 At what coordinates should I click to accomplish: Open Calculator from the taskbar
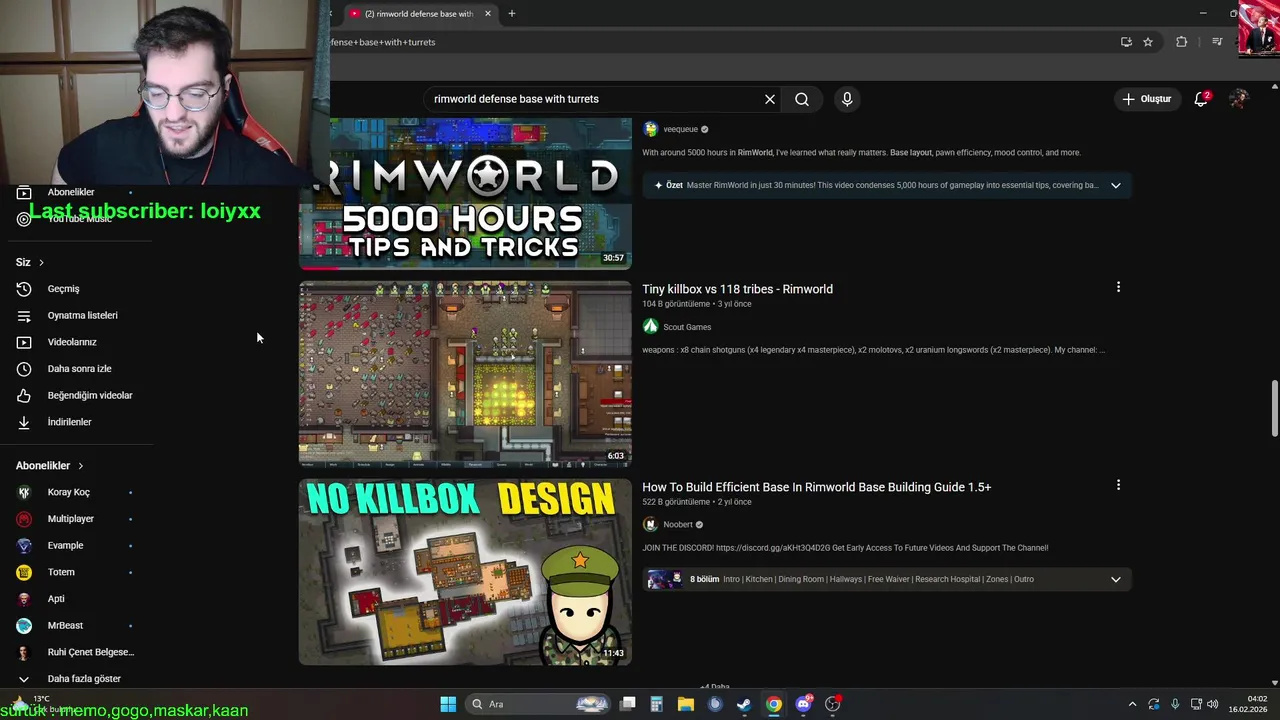click(656, 704)
